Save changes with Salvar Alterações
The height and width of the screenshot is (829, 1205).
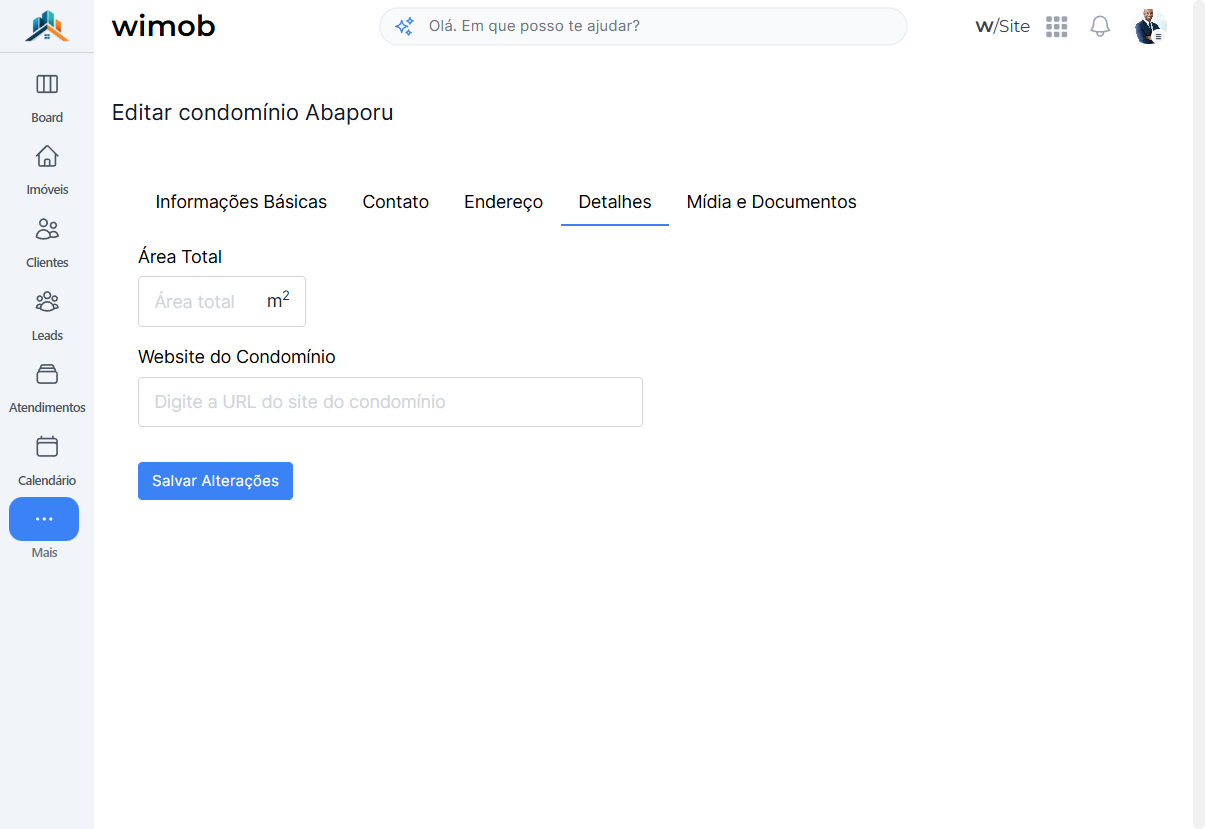[215, 481]
